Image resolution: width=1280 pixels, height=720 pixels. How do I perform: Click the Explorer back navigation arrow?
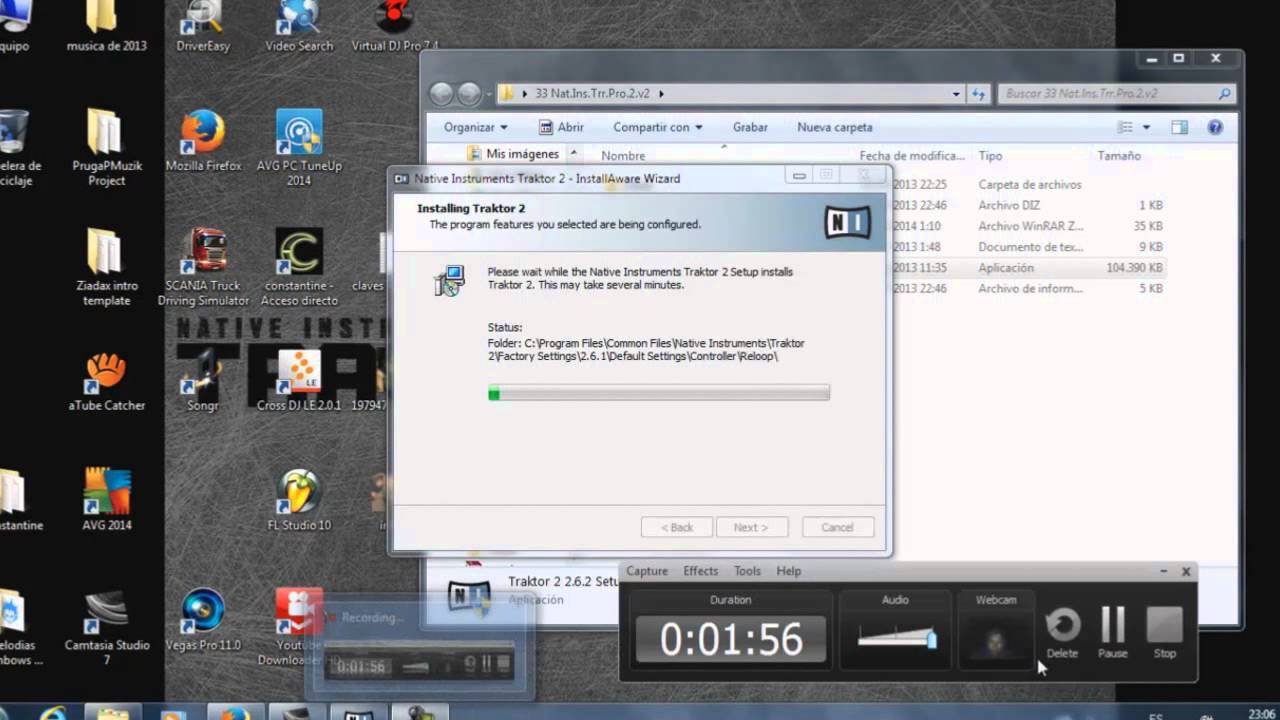pyautogui.click(x=441, y=94)
